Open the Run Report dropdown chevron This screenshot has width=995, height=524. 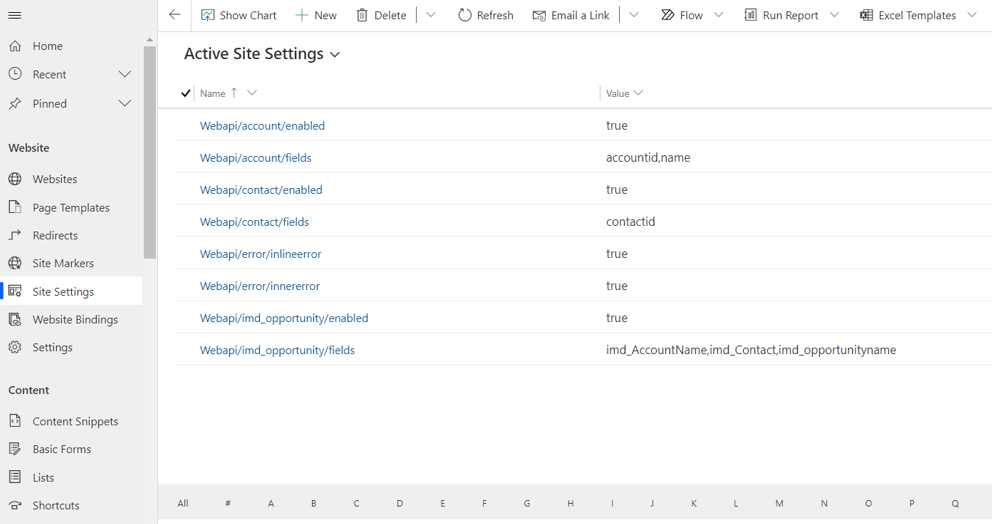(834, 15)
